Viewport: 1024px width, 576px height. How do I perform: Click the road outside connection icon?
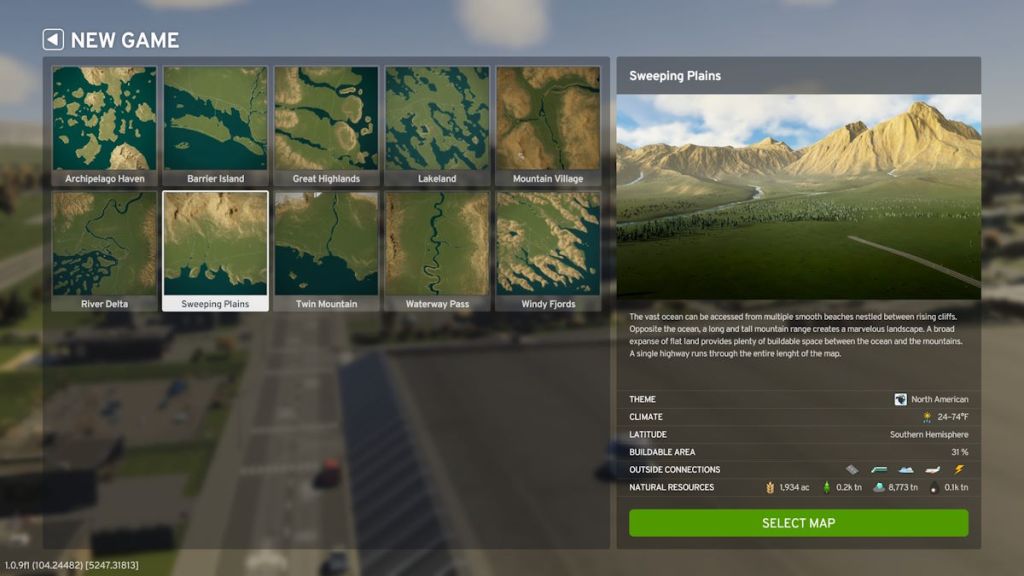coord(852,469)
